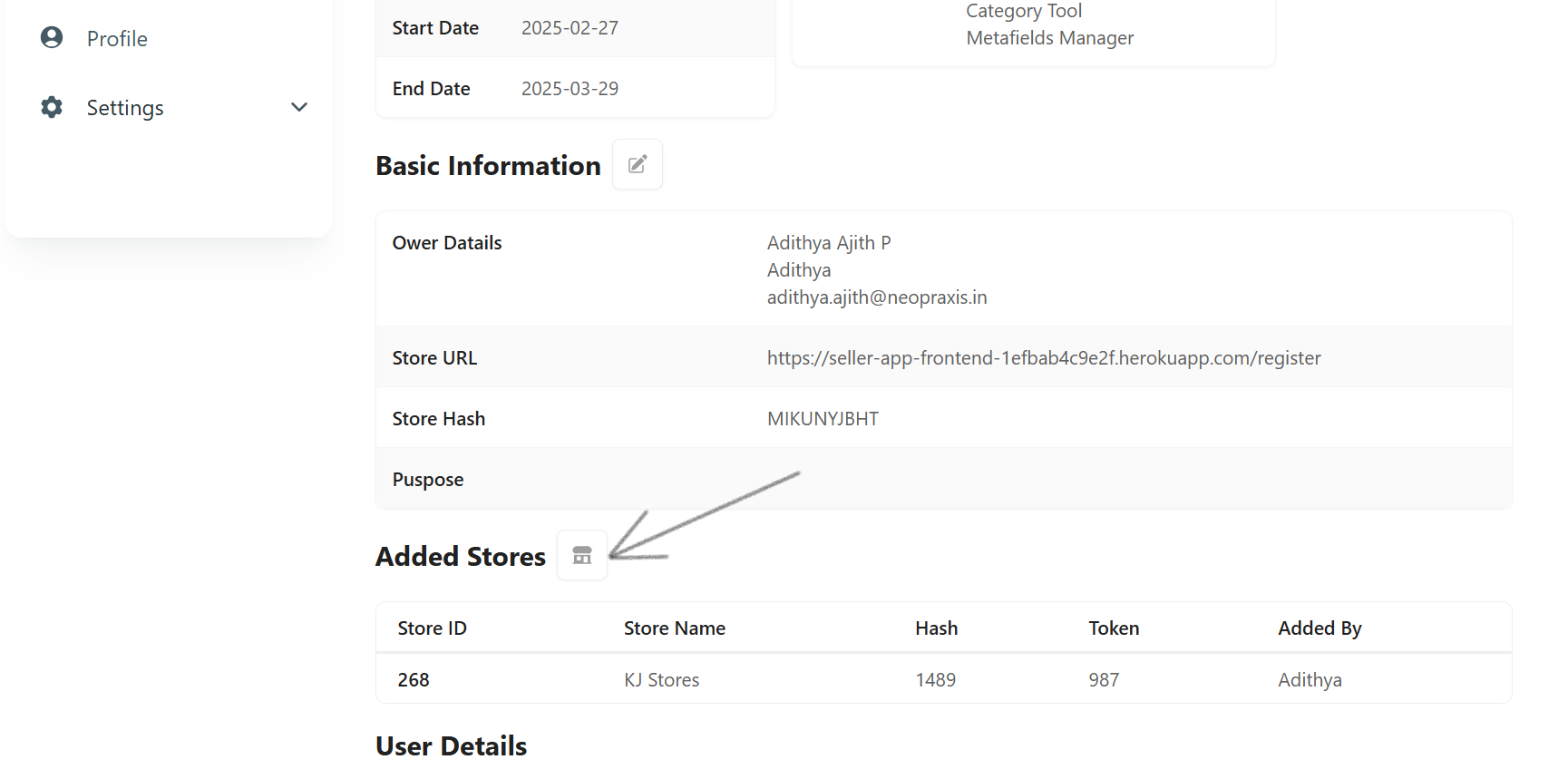The width and height of the screenshot is (1568, 779).
Task: Click the User Details heading
Action: click(x=452, y=746)
